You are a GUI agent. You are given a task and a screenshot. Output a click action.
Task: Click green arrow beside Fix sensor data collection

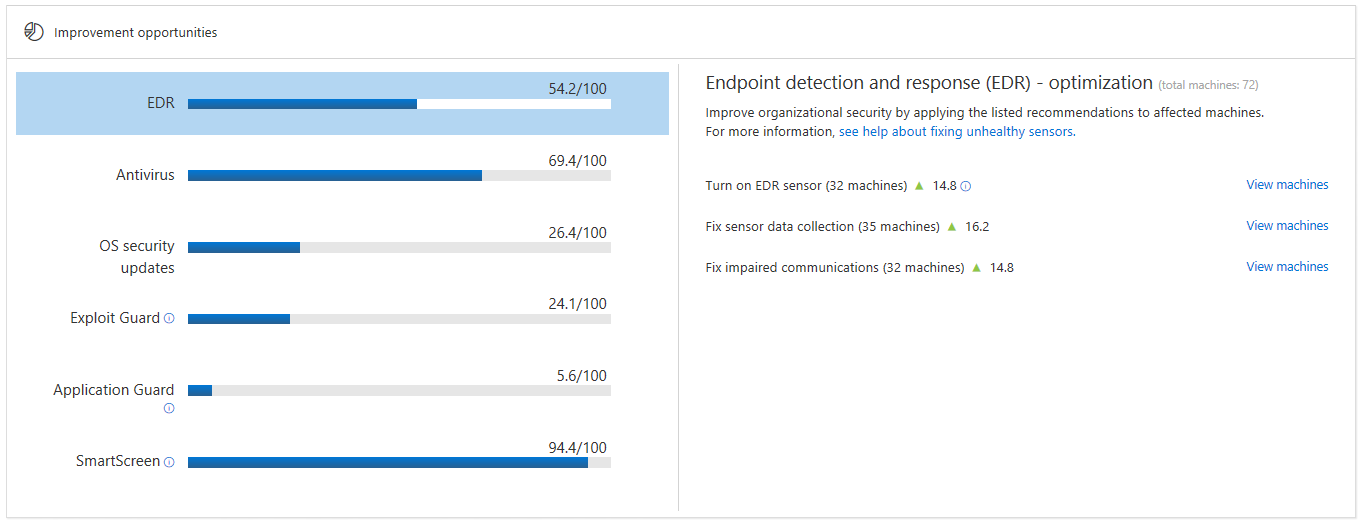pos(951,226)
